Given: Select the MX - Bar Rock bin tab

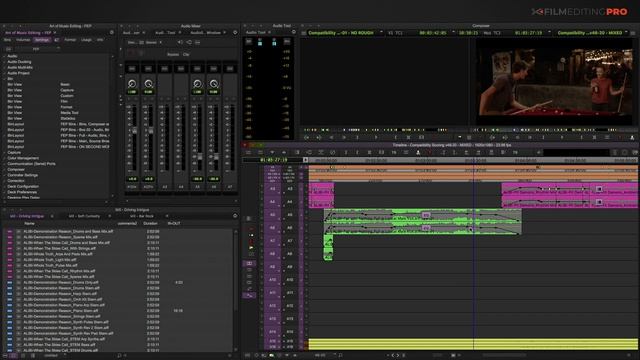Looking at the screenshot, I should pos(142,216).
